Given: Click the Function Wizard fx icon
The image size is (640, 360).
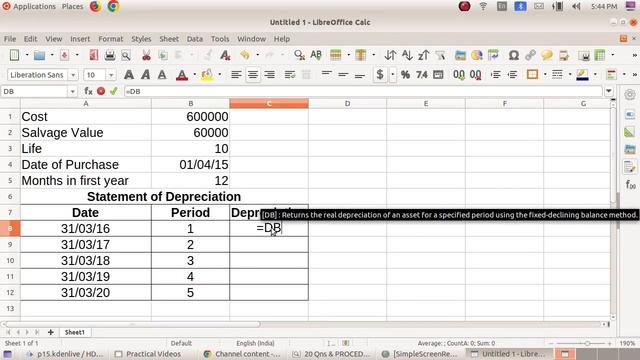Looking at the screenshot, I should pyautogui.click(x=88, y=91).
